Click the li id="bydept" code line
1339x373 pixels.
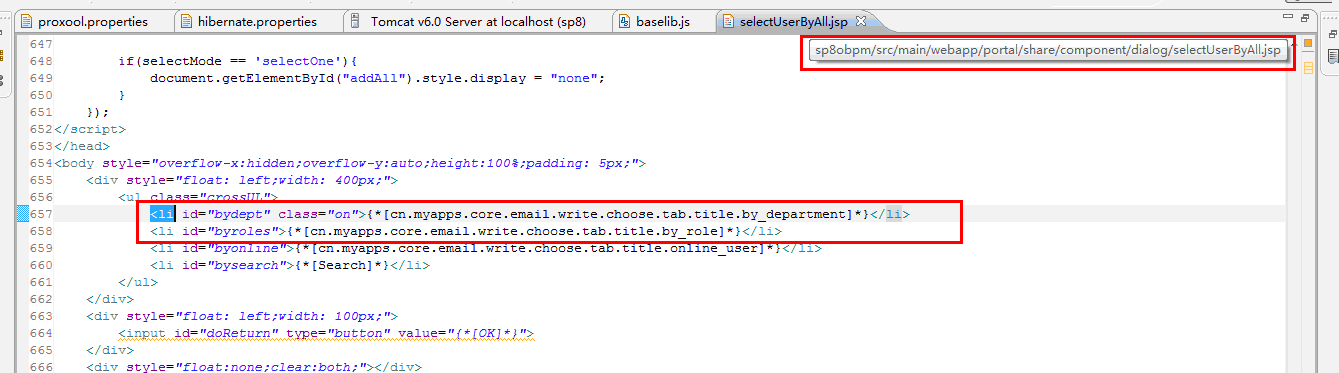pyautogui.click(x=530, y=214)
